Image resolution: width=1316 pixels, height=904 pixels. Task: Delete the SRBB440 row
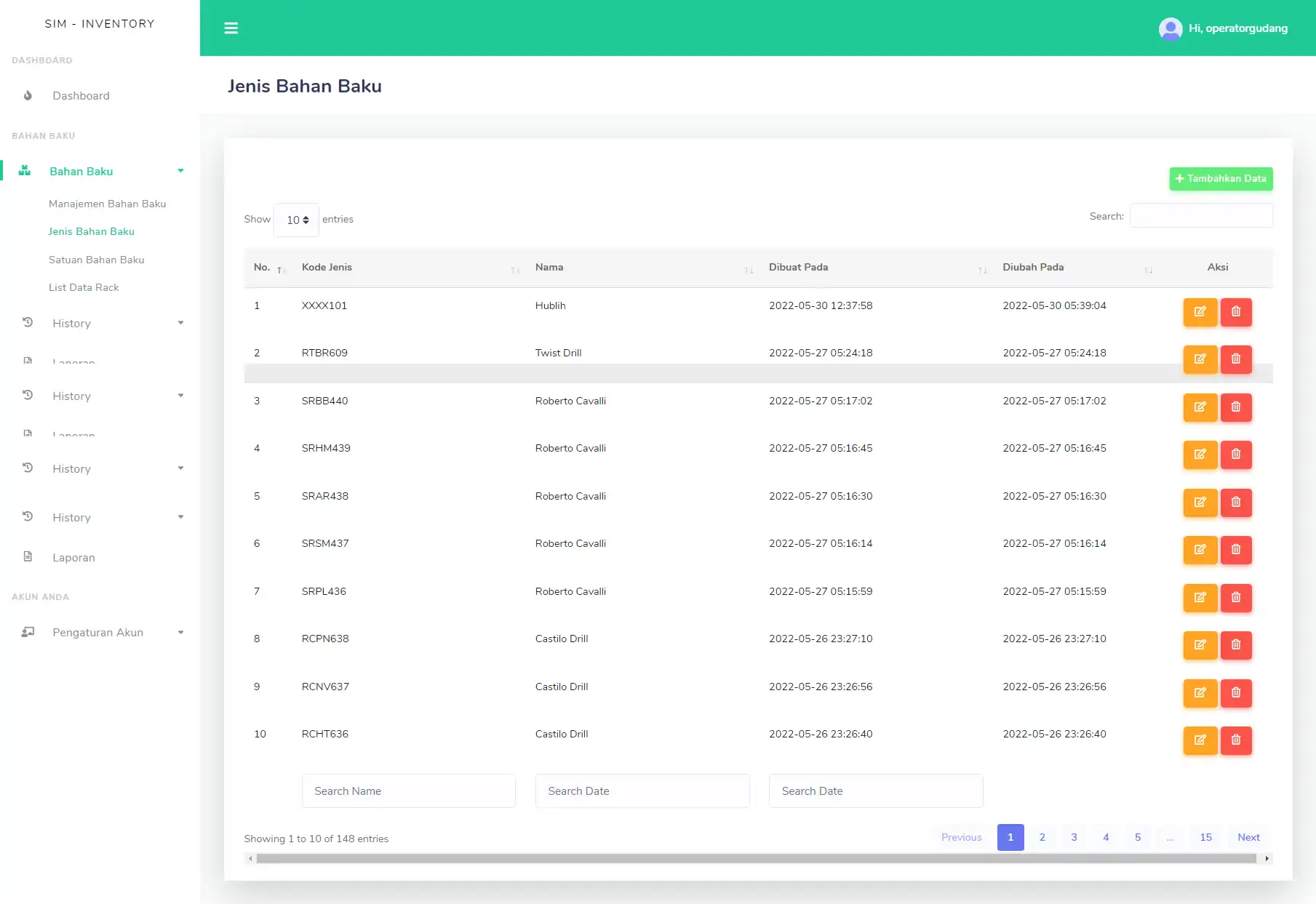[1236, 407]
